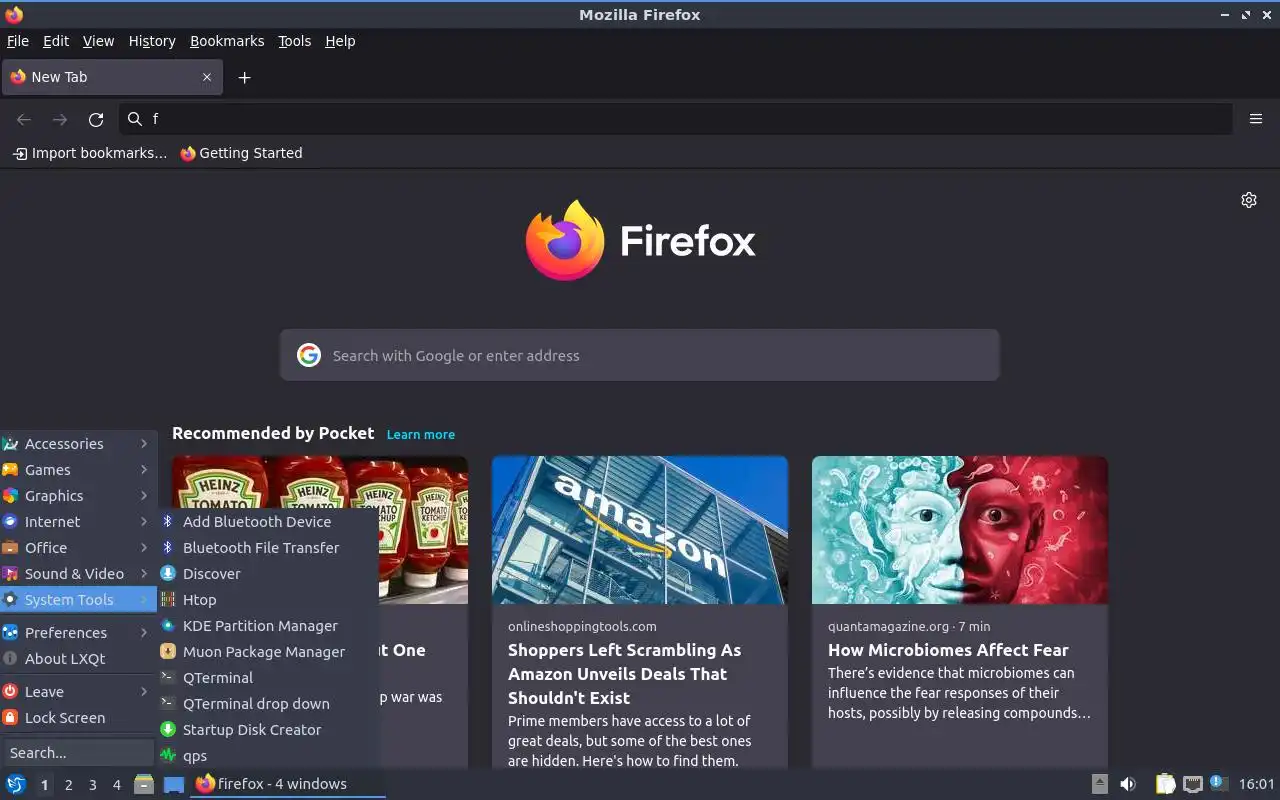Open the File menu
Viewport: 1280px width, 800px height.
pyautogui.click(x=18, y=41)
